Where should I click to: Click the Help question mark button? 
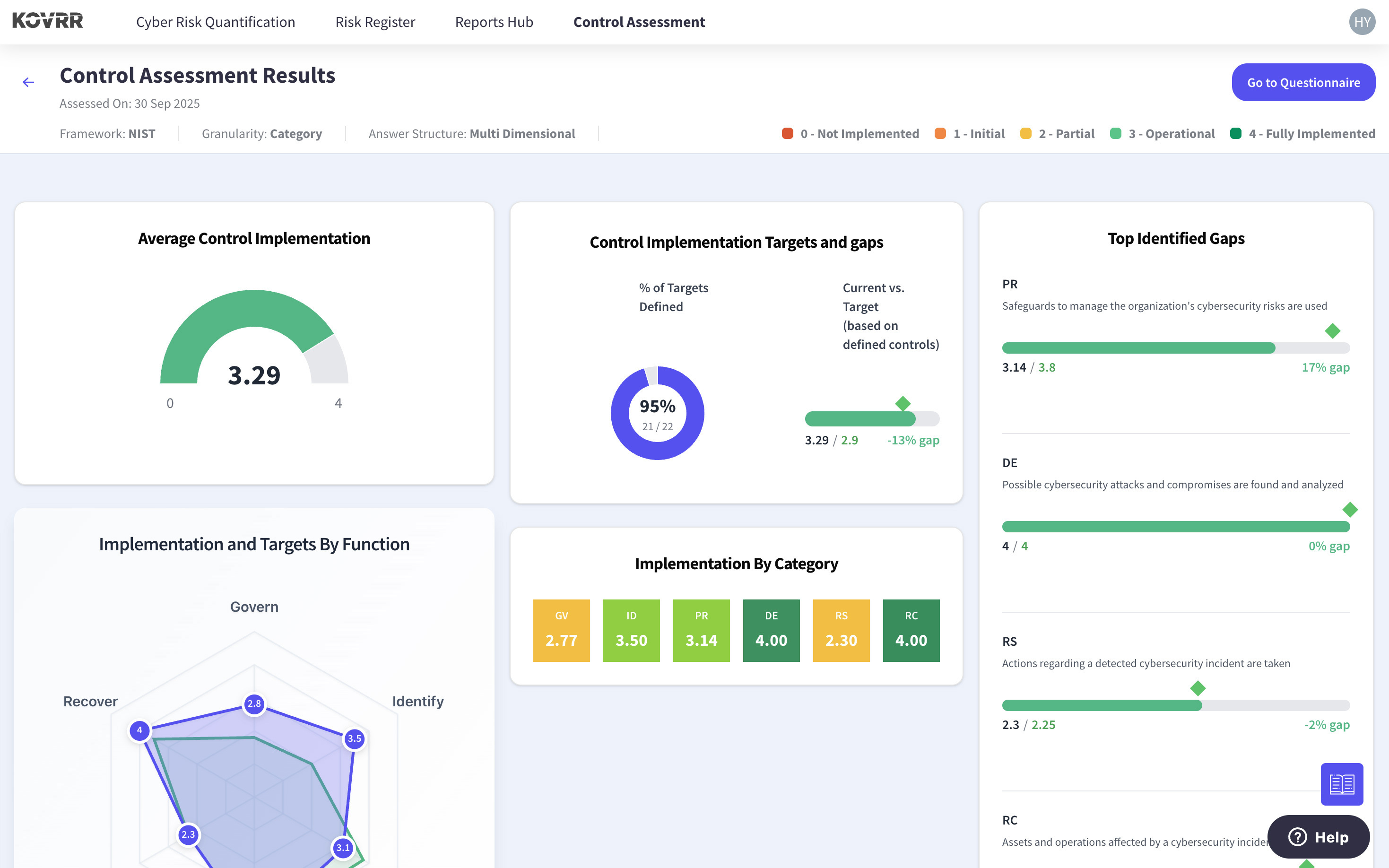click(x=1318, y=837)
